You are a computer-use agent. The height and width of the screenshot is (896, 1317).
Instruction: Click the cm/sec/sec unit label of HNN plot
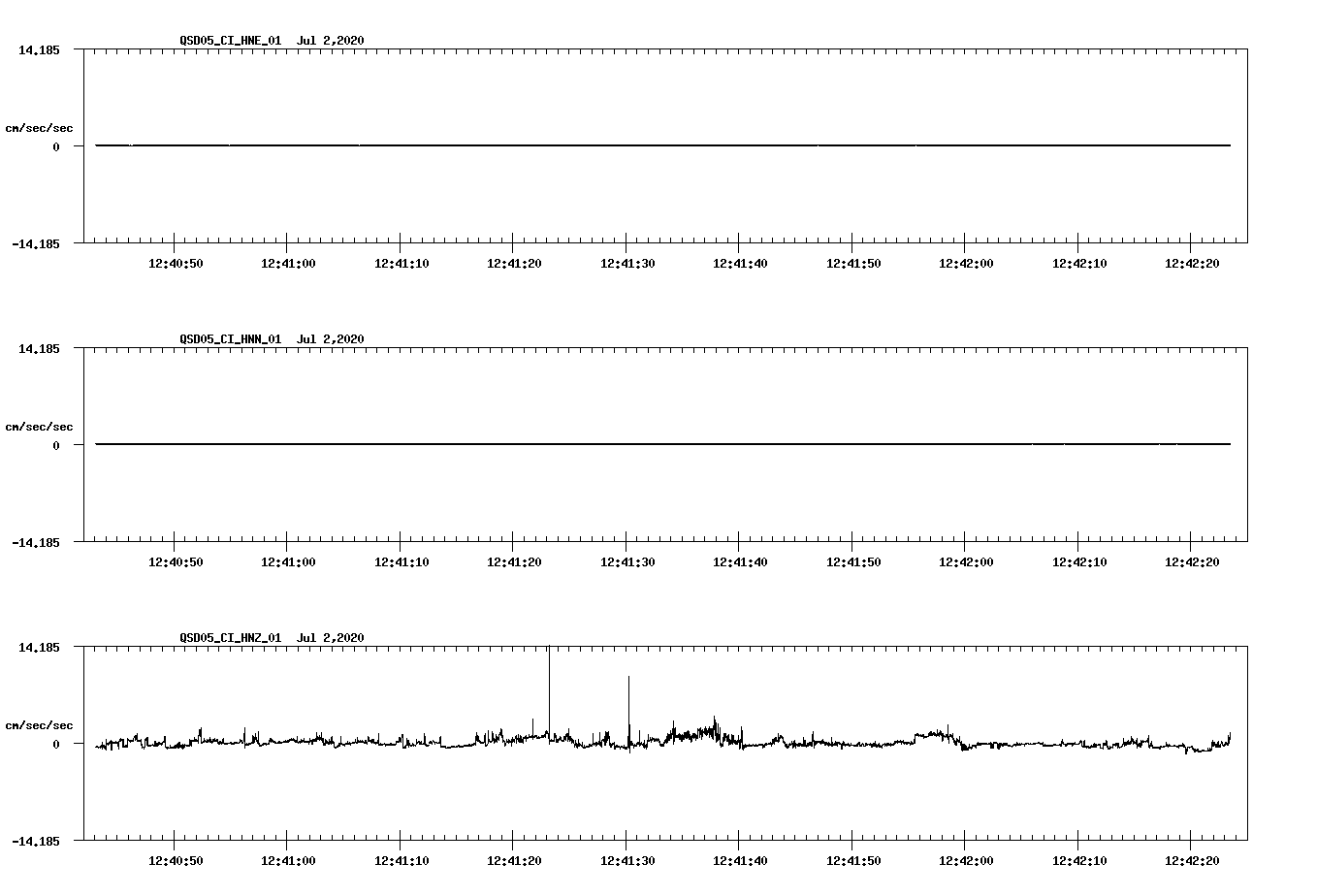point(39,427)
